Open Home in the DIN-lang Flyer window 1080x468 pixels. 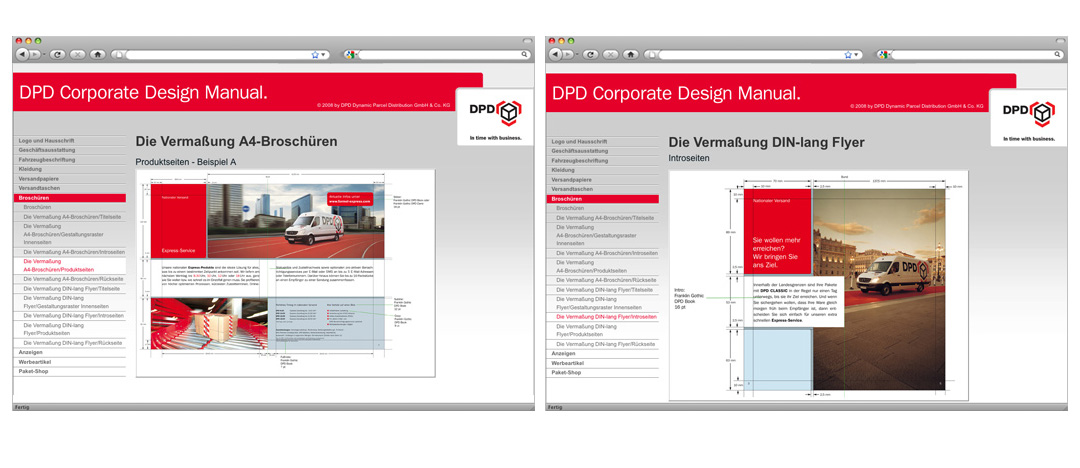(631, 54)
